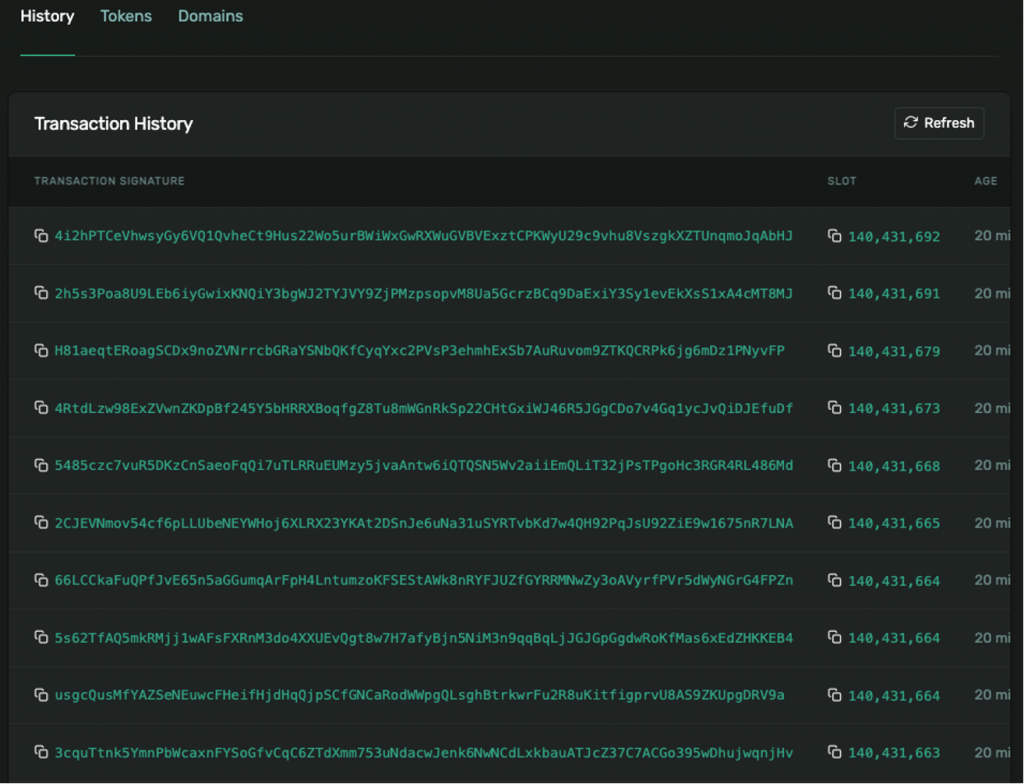The width and height of the screenshot is (1024, 784).
Task: Click the copy icon beside slot 140,431,691
Action: [835, 293]
